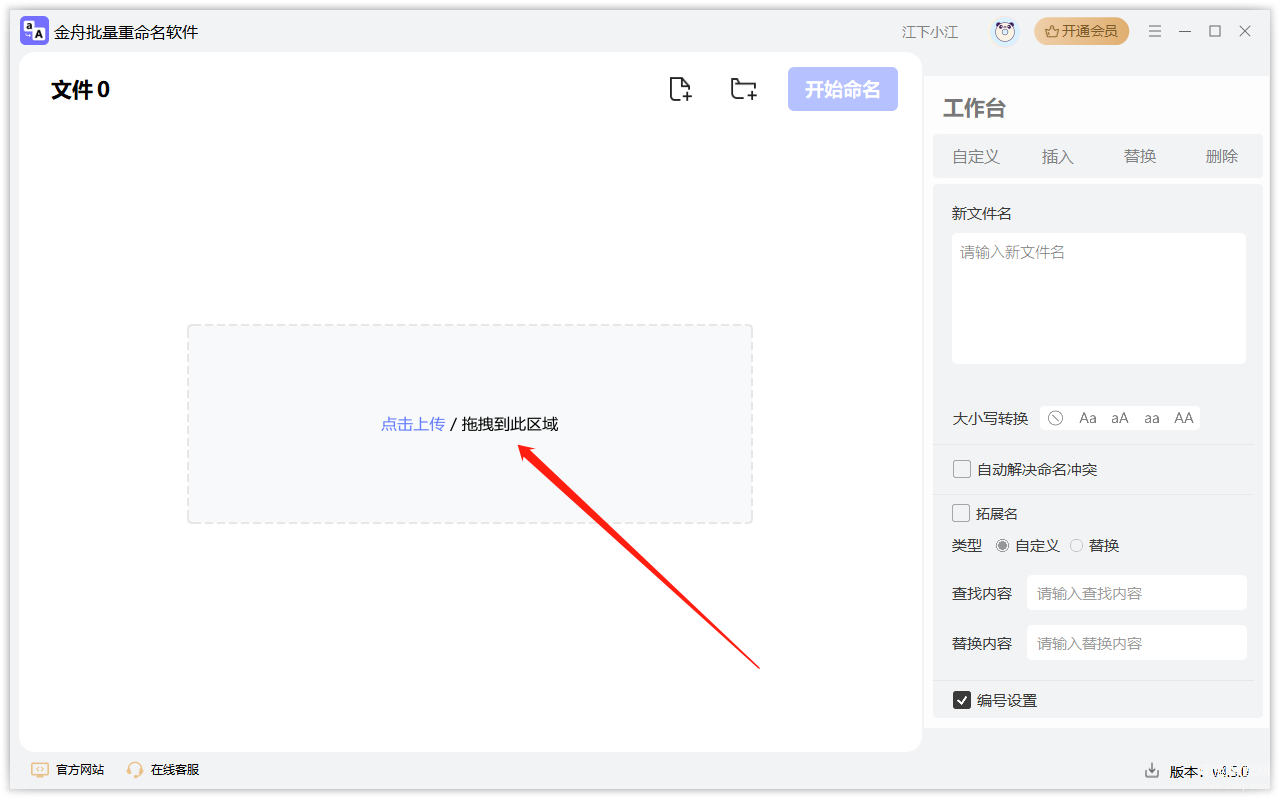Image resolution: width=1280 pixels, height=799 pixels.
Task: Click the 工作台 panel heading
Action: pyautogui.click(x=975, y=108)
